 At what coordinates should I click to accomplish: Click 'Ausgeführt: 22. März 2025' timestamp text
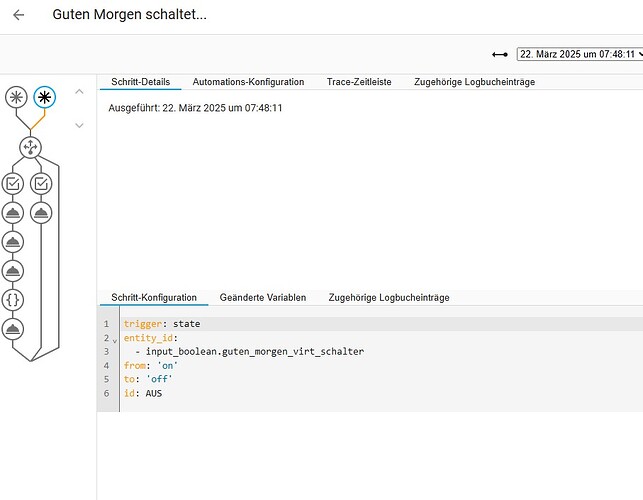(x=195, y=108)
